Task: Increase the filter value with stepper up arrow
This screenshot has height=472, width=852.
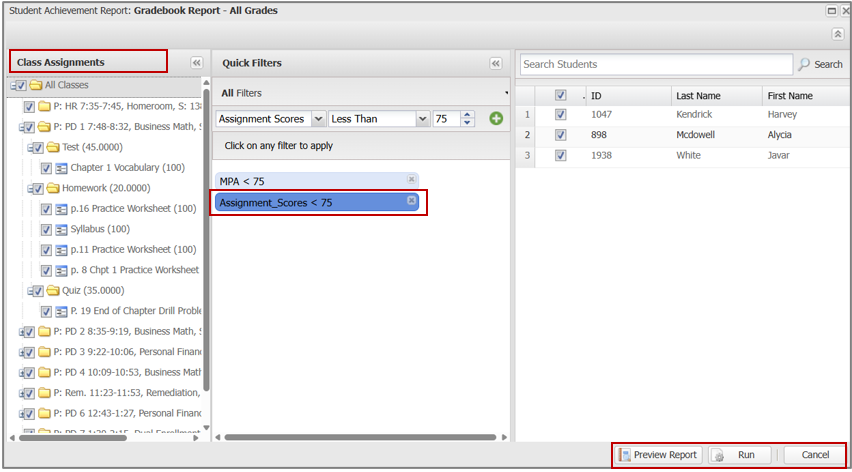Action: 468,114
